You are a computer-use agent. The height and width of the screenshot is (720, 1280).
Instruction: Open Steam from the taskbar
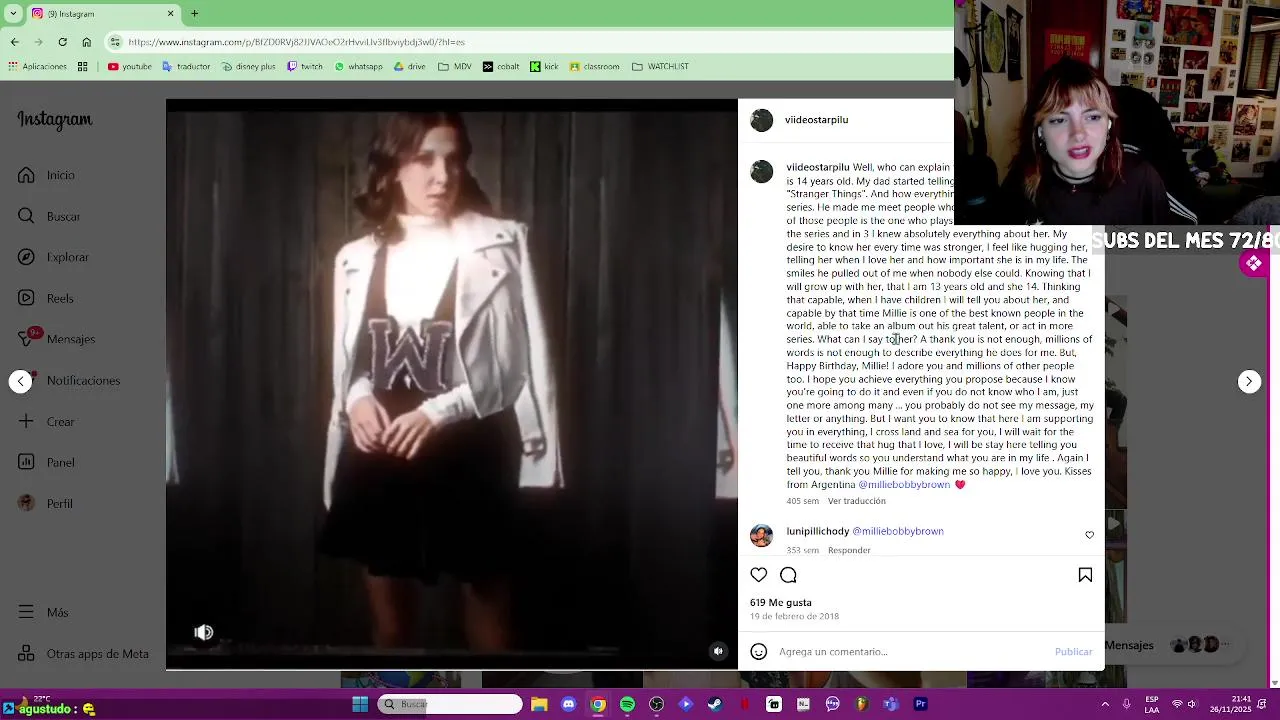(x=715, y=704)
